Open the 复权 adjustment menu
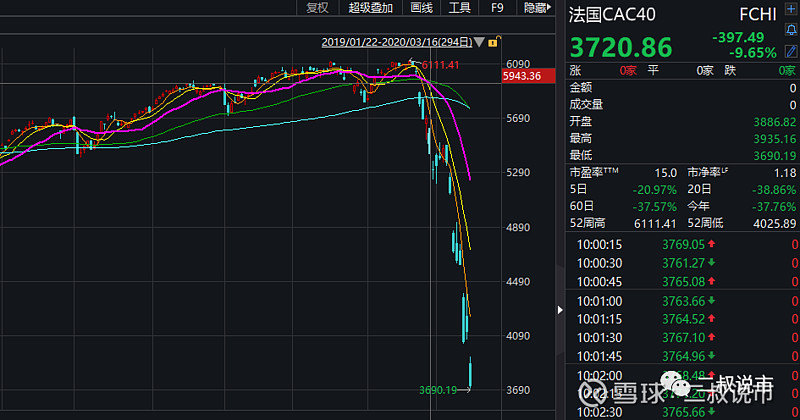This screenshot has height=420, width=800. click(x=317, y=8)
